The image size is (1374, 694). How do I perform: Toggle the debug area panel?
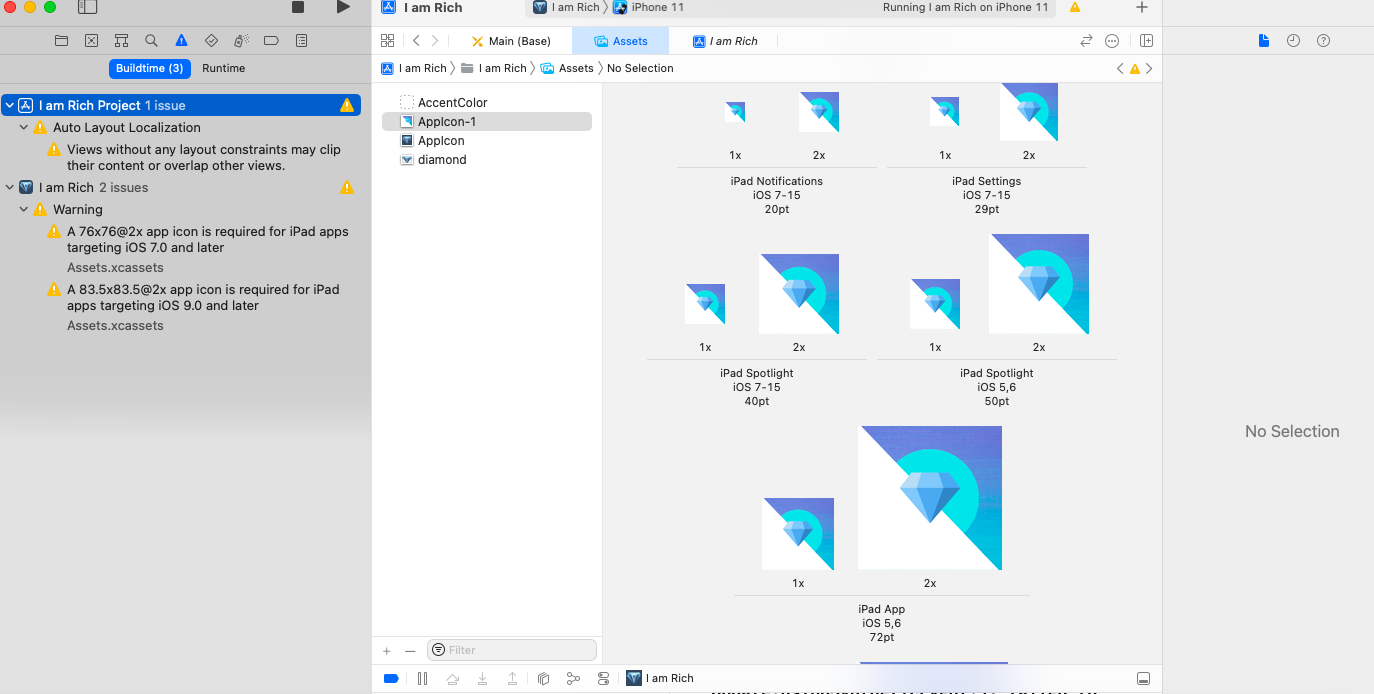pyautogui.click(x=1143, y=678)
